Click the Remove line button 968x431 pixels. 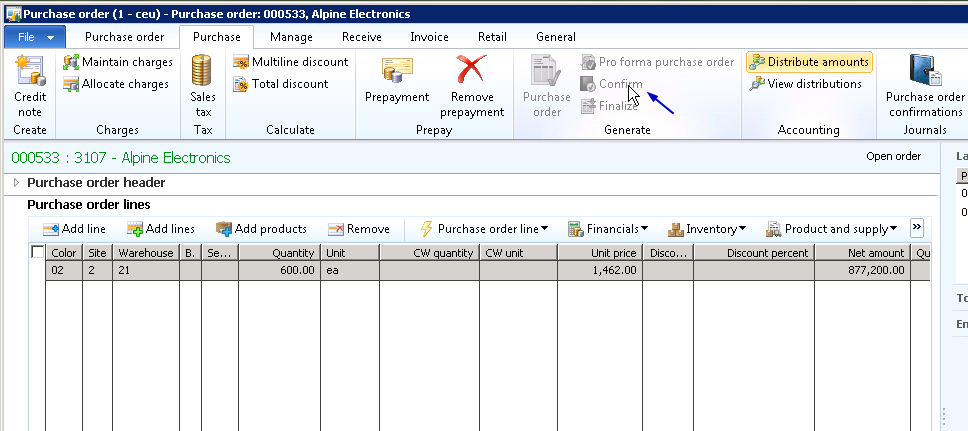(x=358, y=229)
